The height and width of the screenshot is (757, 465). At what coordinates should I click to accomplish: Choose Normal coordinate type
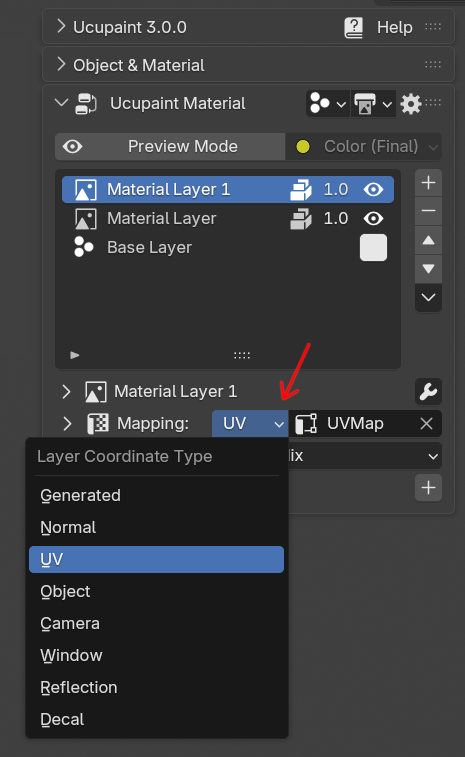[156, 527]
